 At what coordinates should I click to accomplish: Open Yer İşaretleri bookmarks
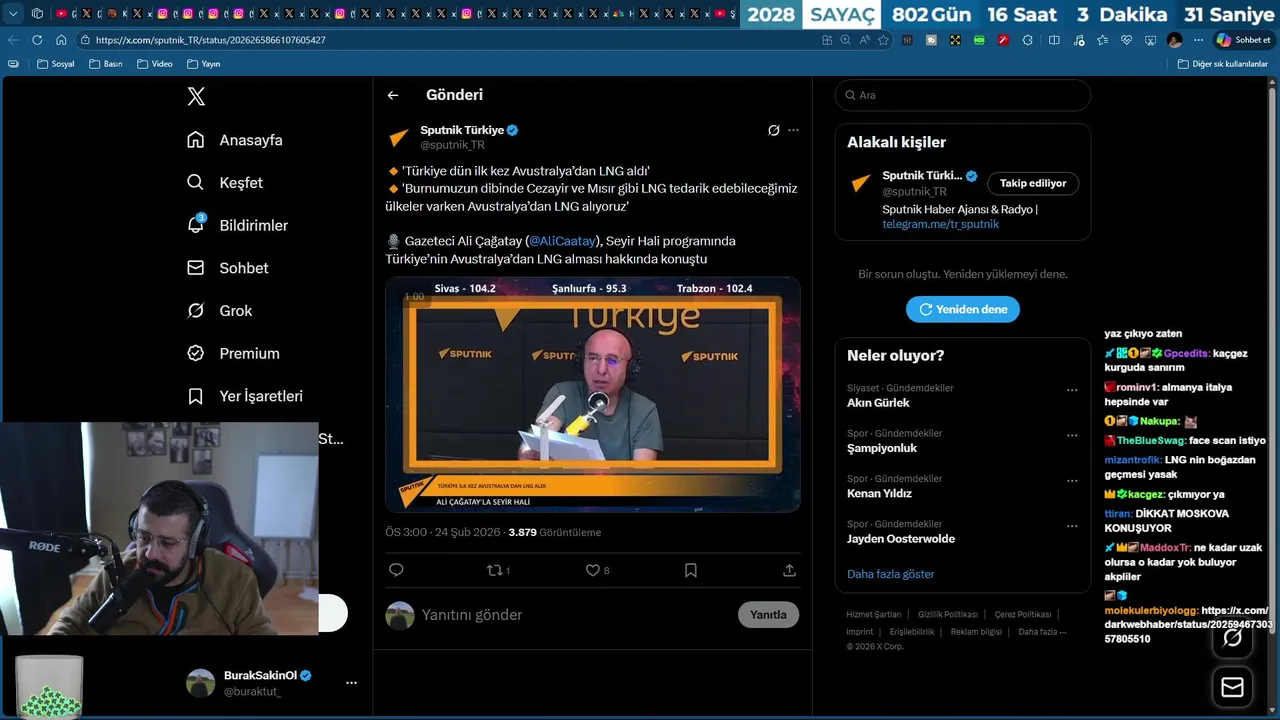[245, 396]
